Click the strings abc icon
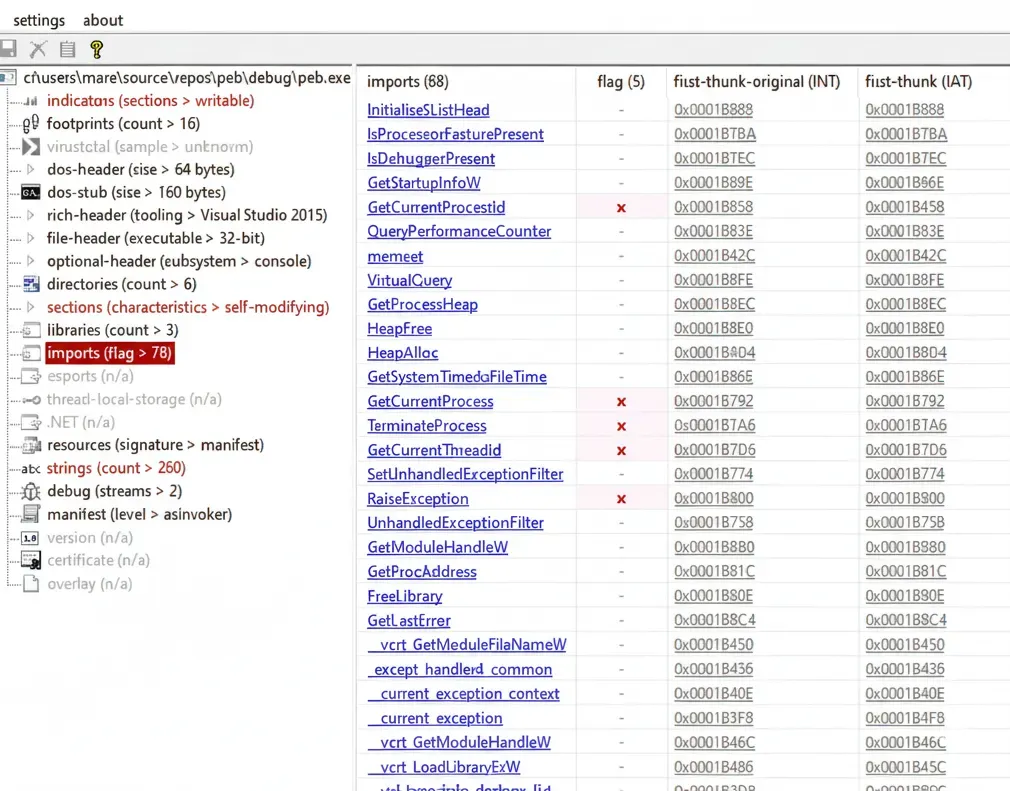This screenshot has width=1010, height=791. (30, 469)
